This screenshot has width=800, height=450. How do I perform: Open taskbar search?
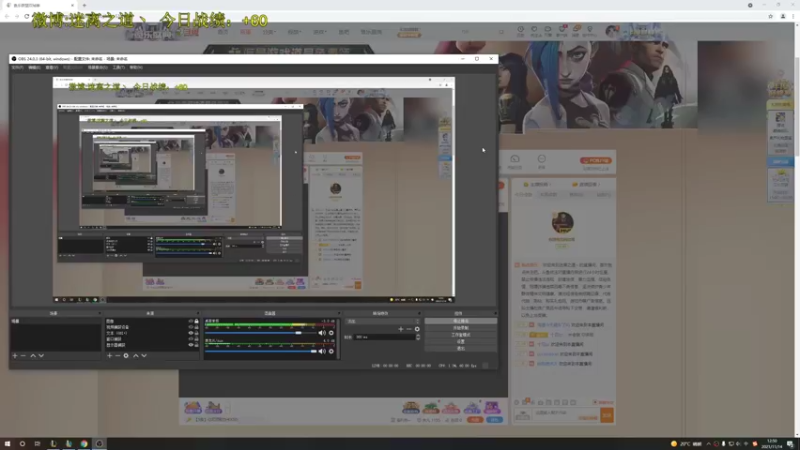(22, 444)
